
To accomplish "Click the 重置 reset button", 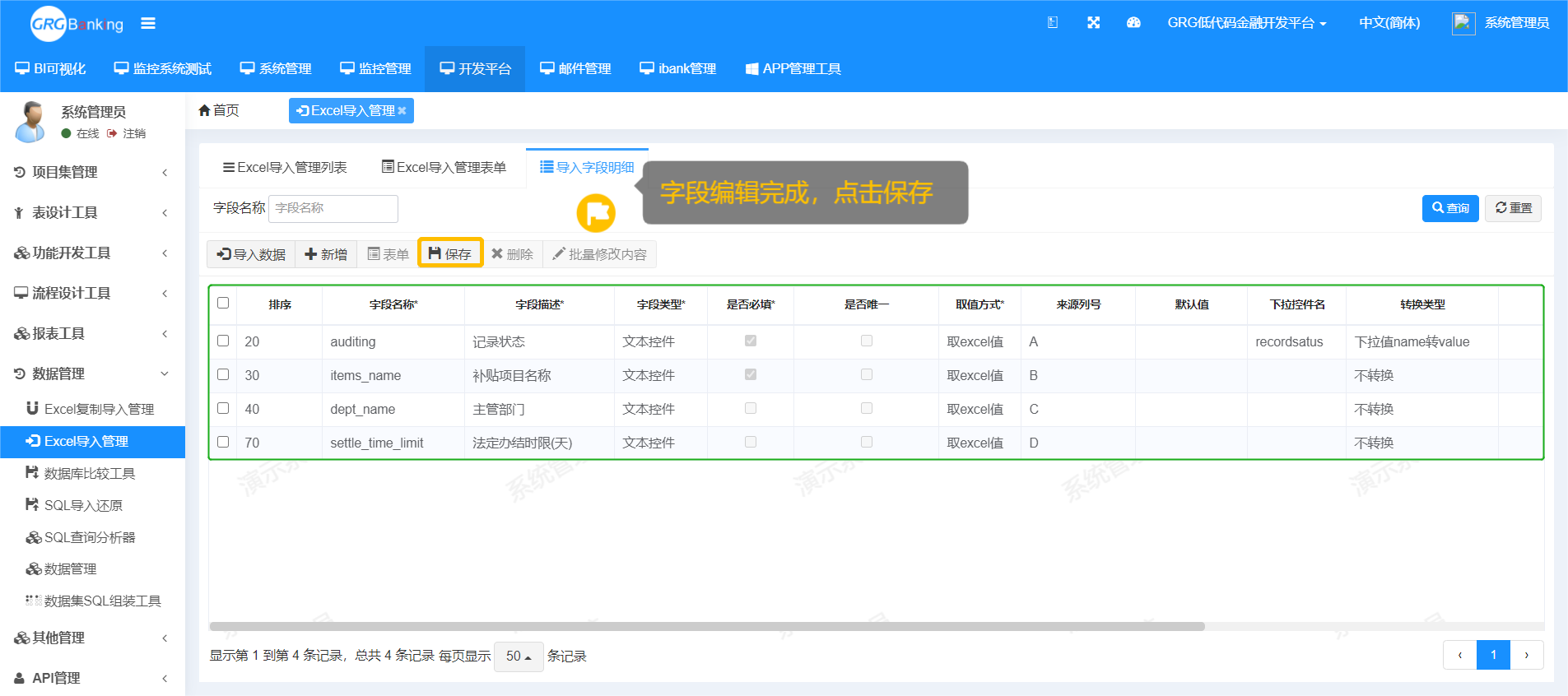I will click(1513, 208).
